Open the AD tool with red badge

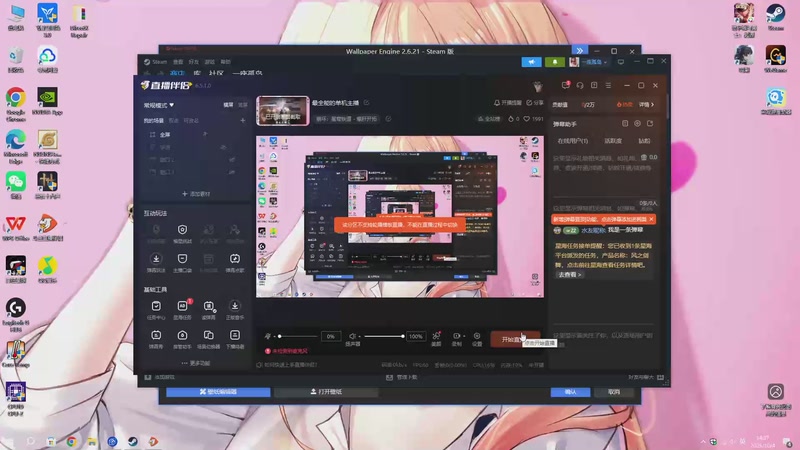pyautogui.click(x=182, y=310)
